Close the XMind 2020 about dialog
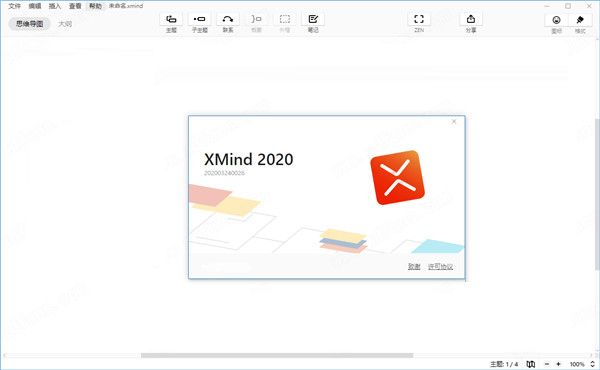This screenshot has height=370, width=600. pos(454,121)
